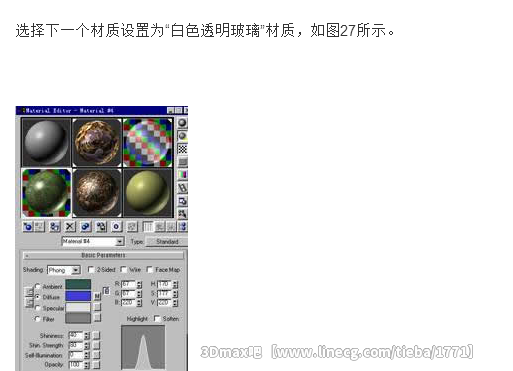The width and height of the screenshot is (513, 371).
Task: Toggle the checkered sample Background button
Action: pyautogui.click(x=182, y=149)
